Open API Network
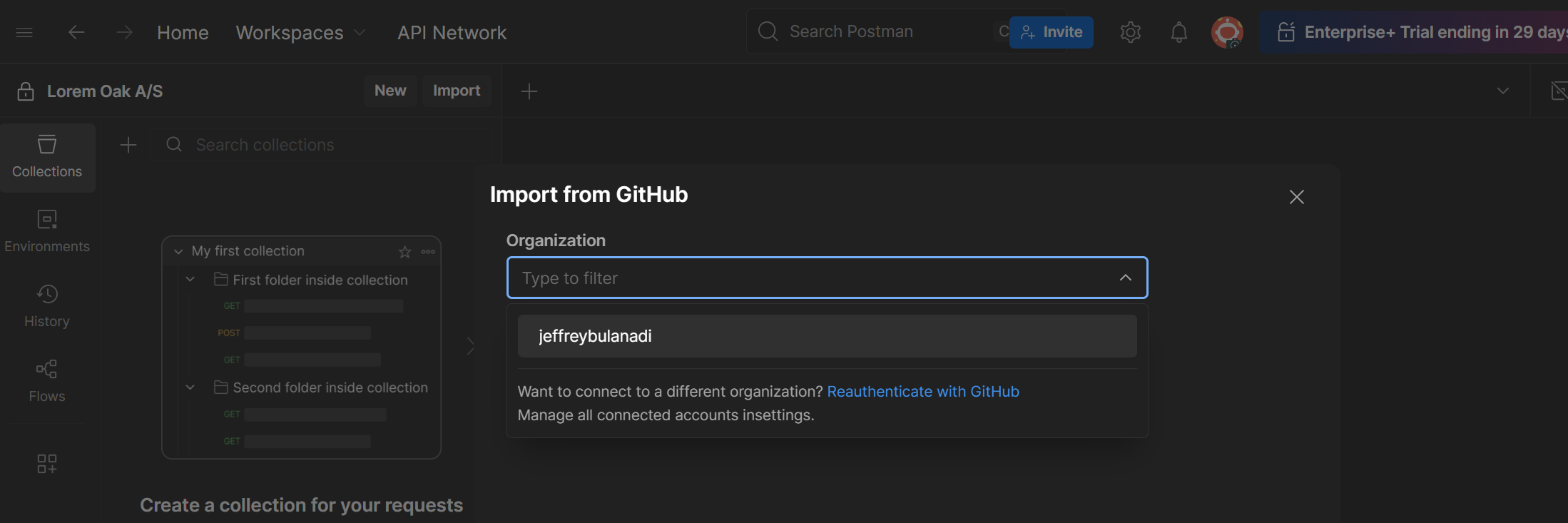 point(452,32)
